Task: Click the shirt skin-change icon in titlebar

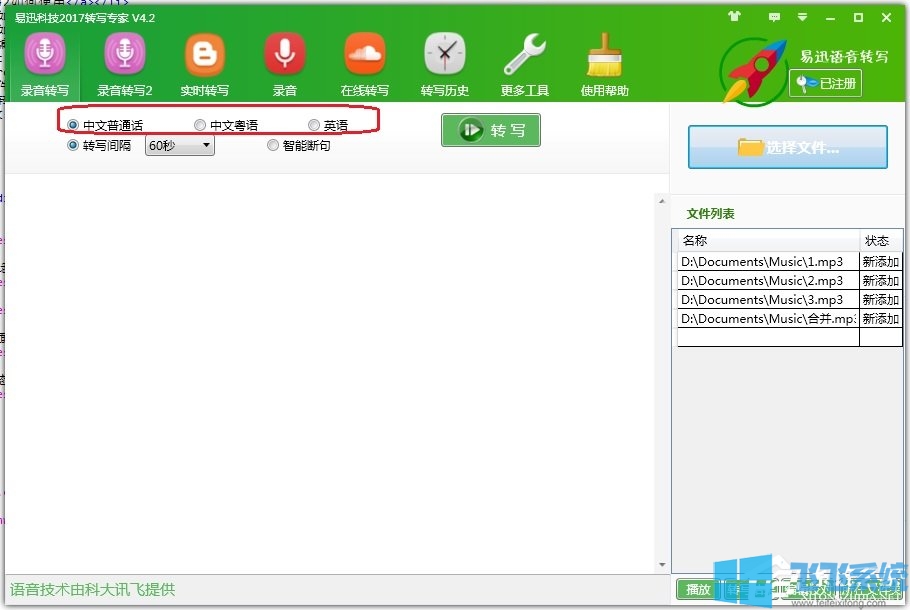Action: coord(736,17)
